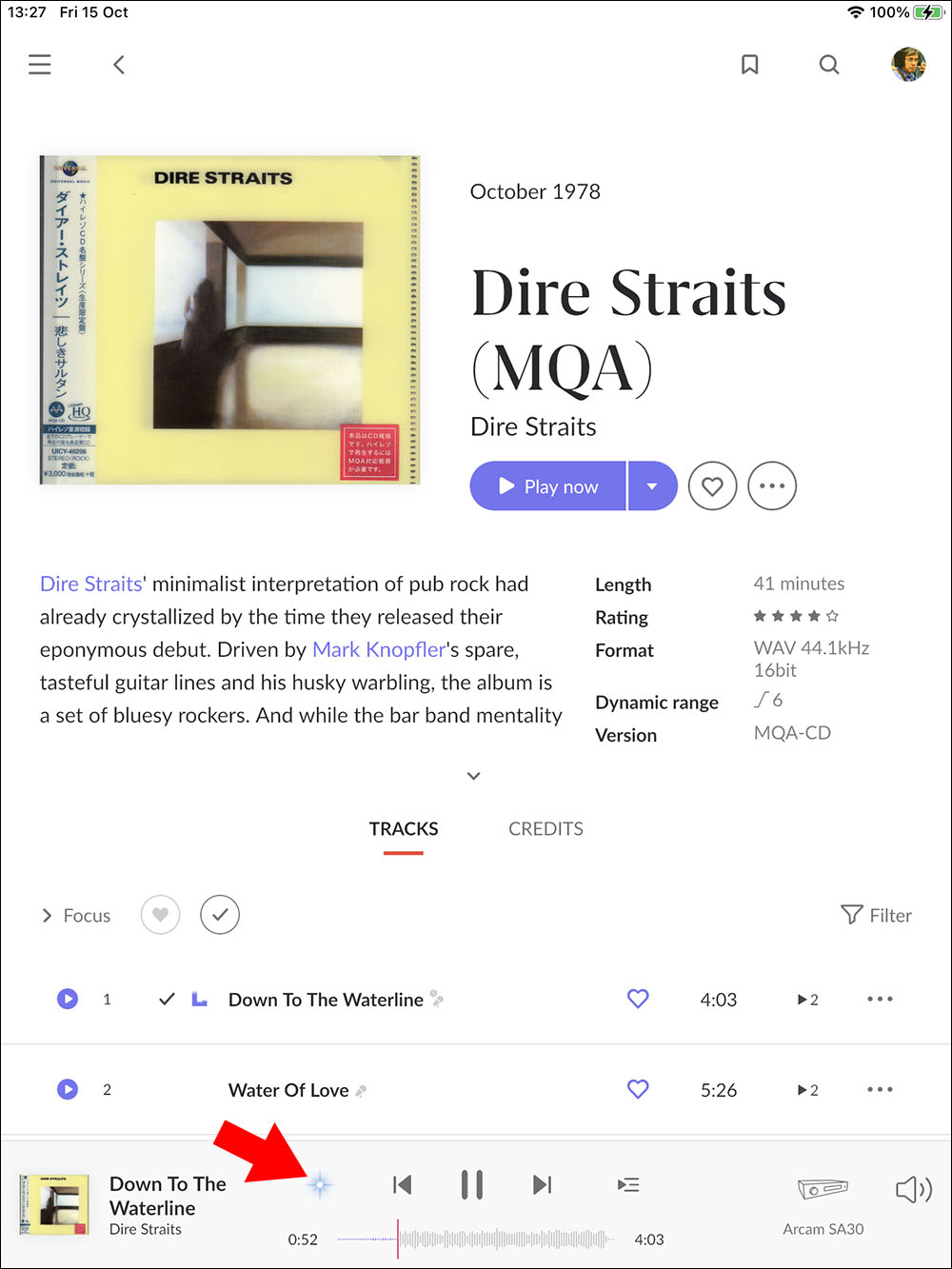
Task: Expand the Focus options
Action: (76, 916)
